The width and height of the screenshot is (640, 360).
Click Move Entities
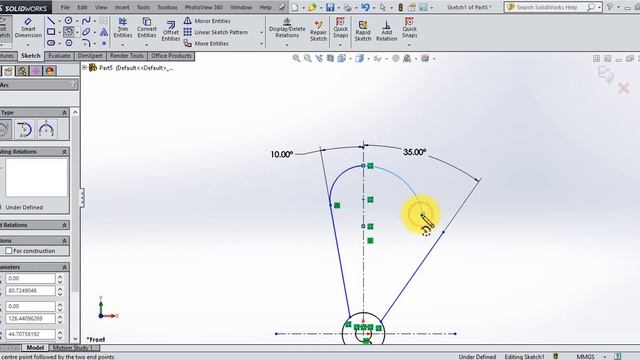(207, 43)
